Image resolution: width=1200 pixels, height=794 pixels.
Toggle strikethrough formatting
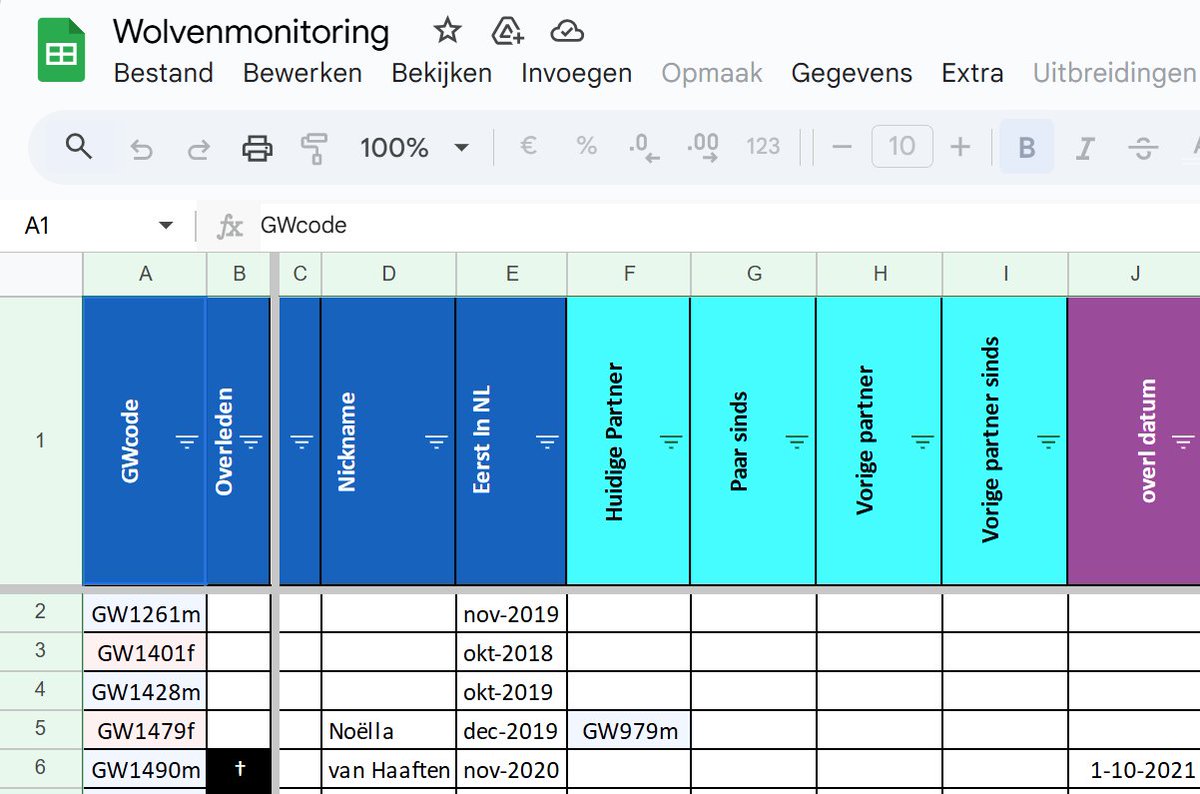(x=1142, y=149)
